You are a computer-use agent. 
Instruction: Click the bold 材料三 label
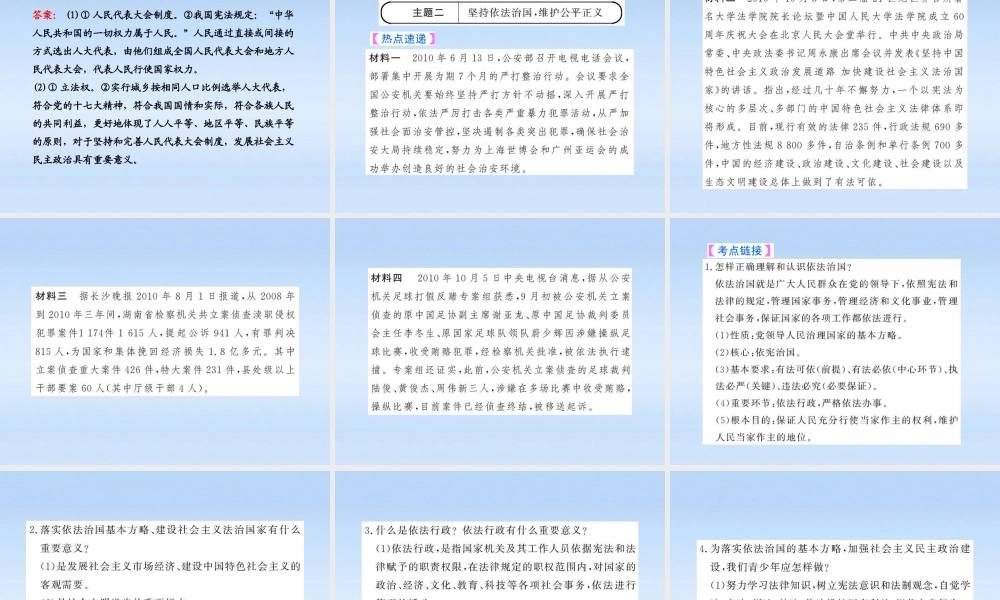[51, 296]
